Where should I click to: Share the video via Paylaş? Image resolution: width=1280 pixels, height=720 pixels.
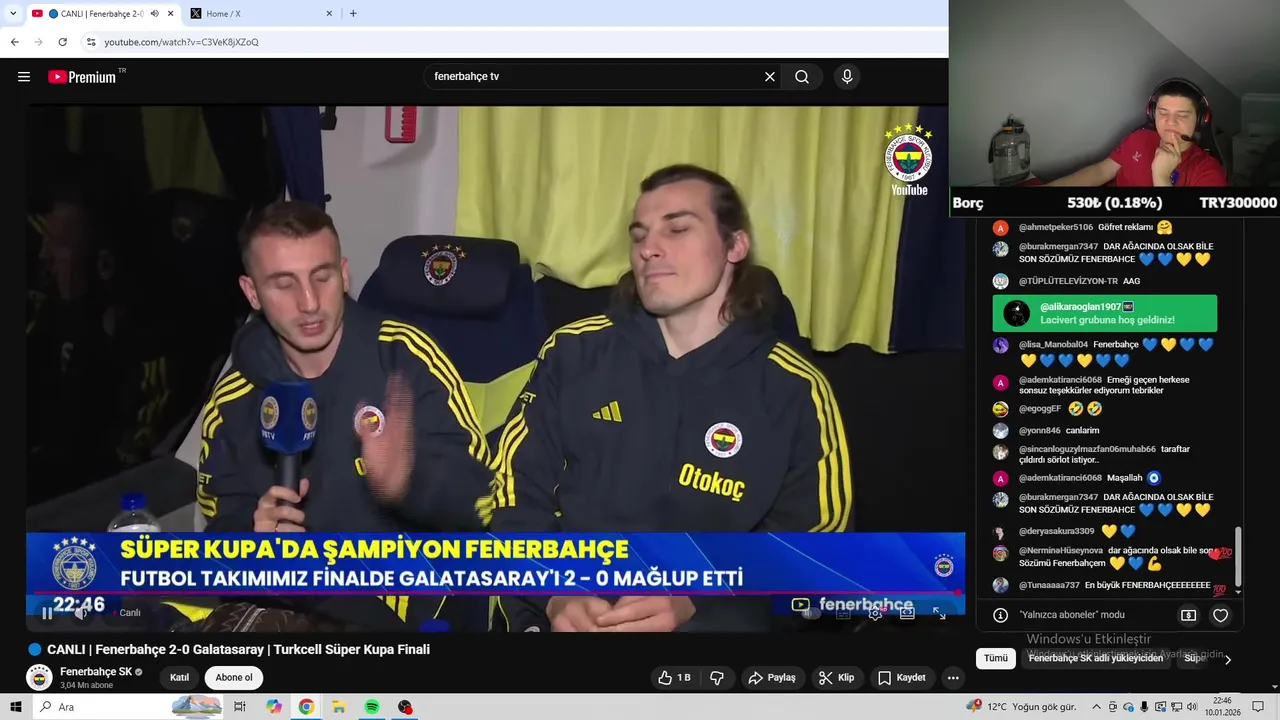coord(772,678)
